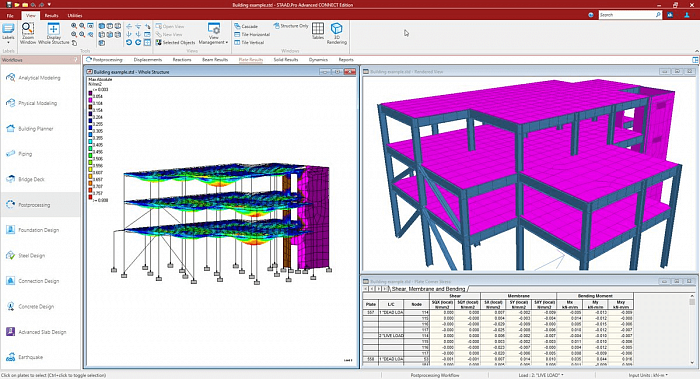Click in the Search input field
Screen dimensions: 700x379
click(626, 15)
